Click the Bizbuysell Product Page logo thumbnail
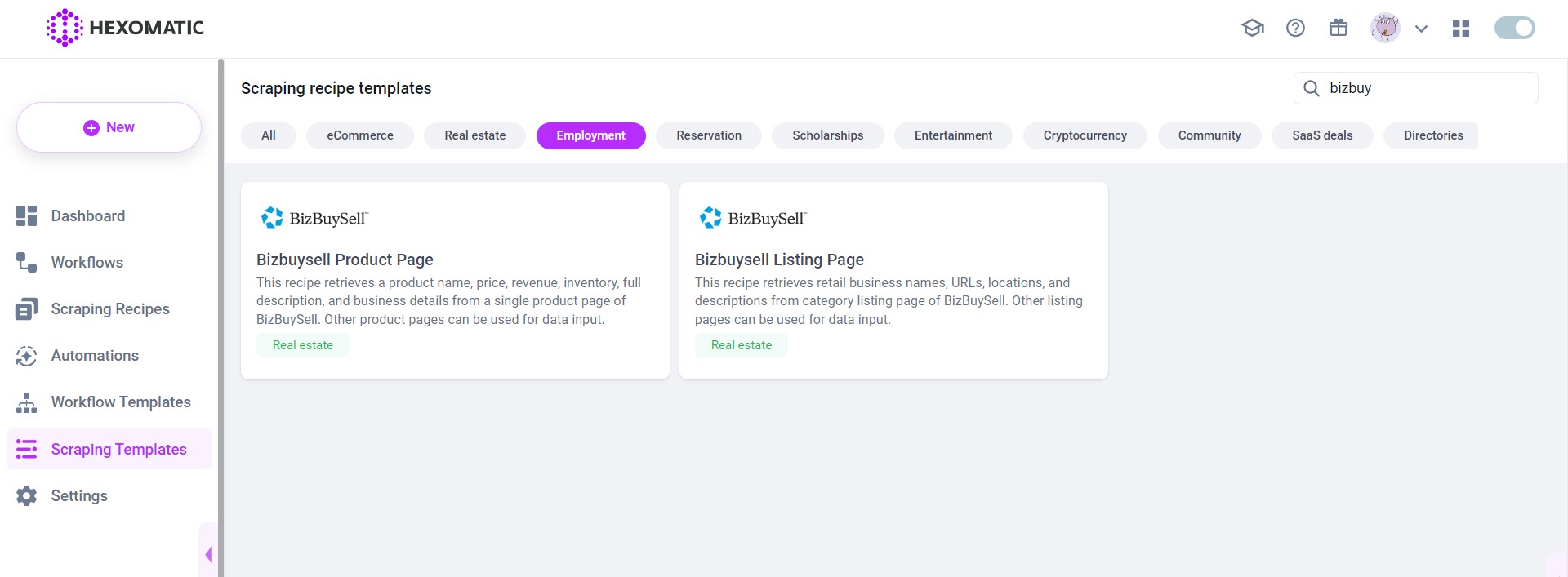This screenshot has width=1568, height=577. (x=314, y=218)
